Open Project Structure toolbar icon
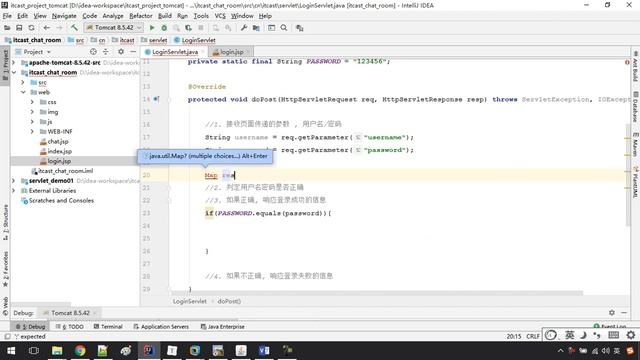The image size is (640, 360). pyautogui.click(x=256, y=28)
